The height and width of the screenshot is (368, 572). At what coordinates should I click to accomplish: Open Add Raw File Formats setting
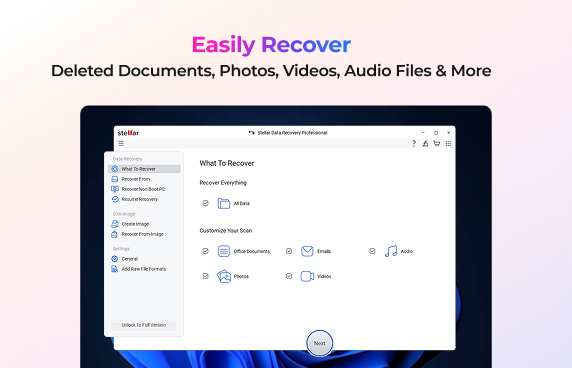pyautogui.click(x=144, y=269)
